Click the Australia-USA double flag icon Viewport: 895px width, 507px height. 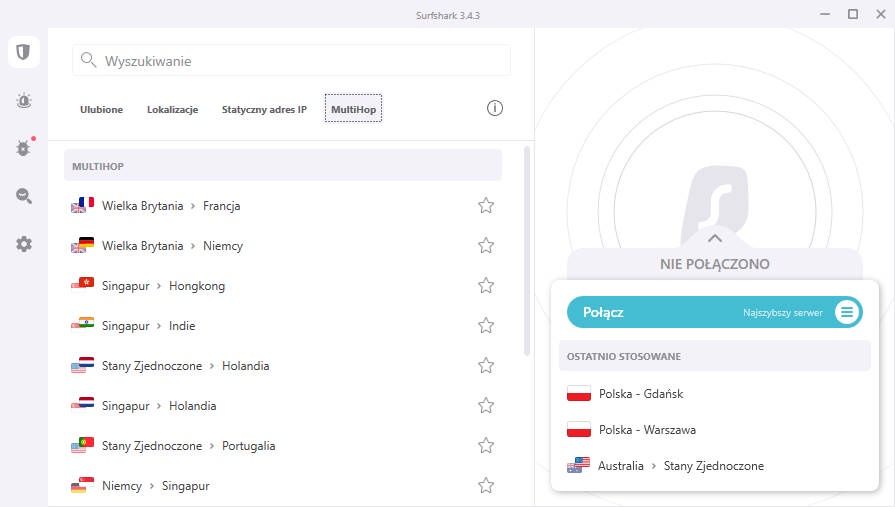click(x=578, y=465)
